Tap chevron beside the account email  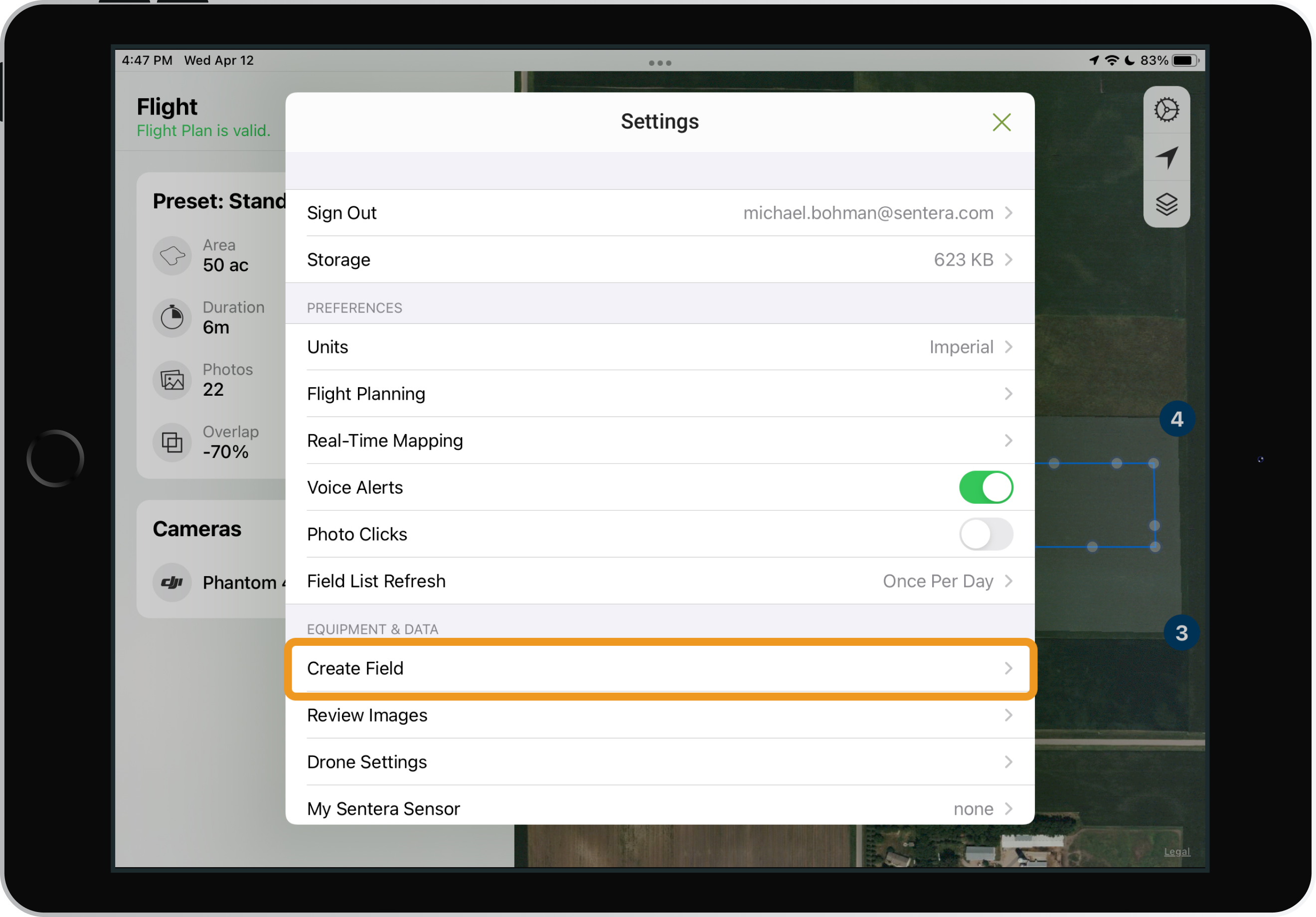point(1009,213)
